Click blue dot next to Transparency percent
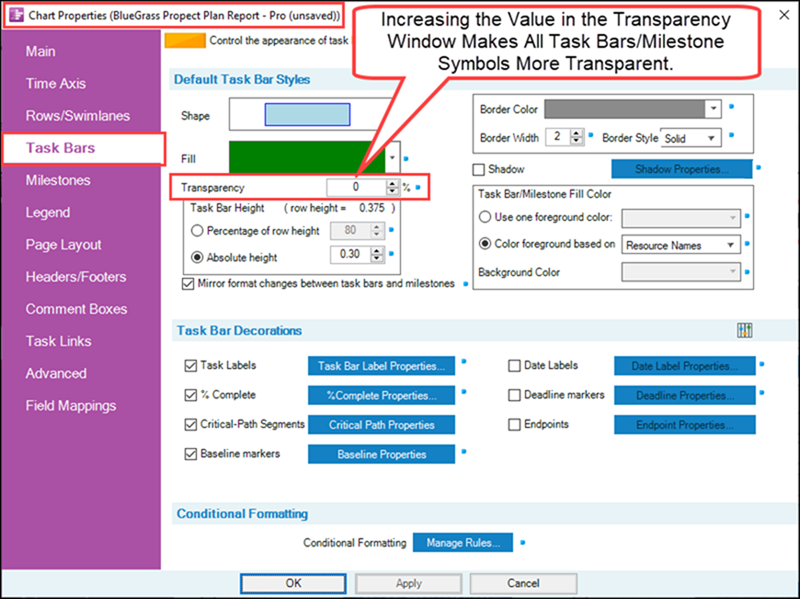Screen dimensions: 800x599 [418, 187]
